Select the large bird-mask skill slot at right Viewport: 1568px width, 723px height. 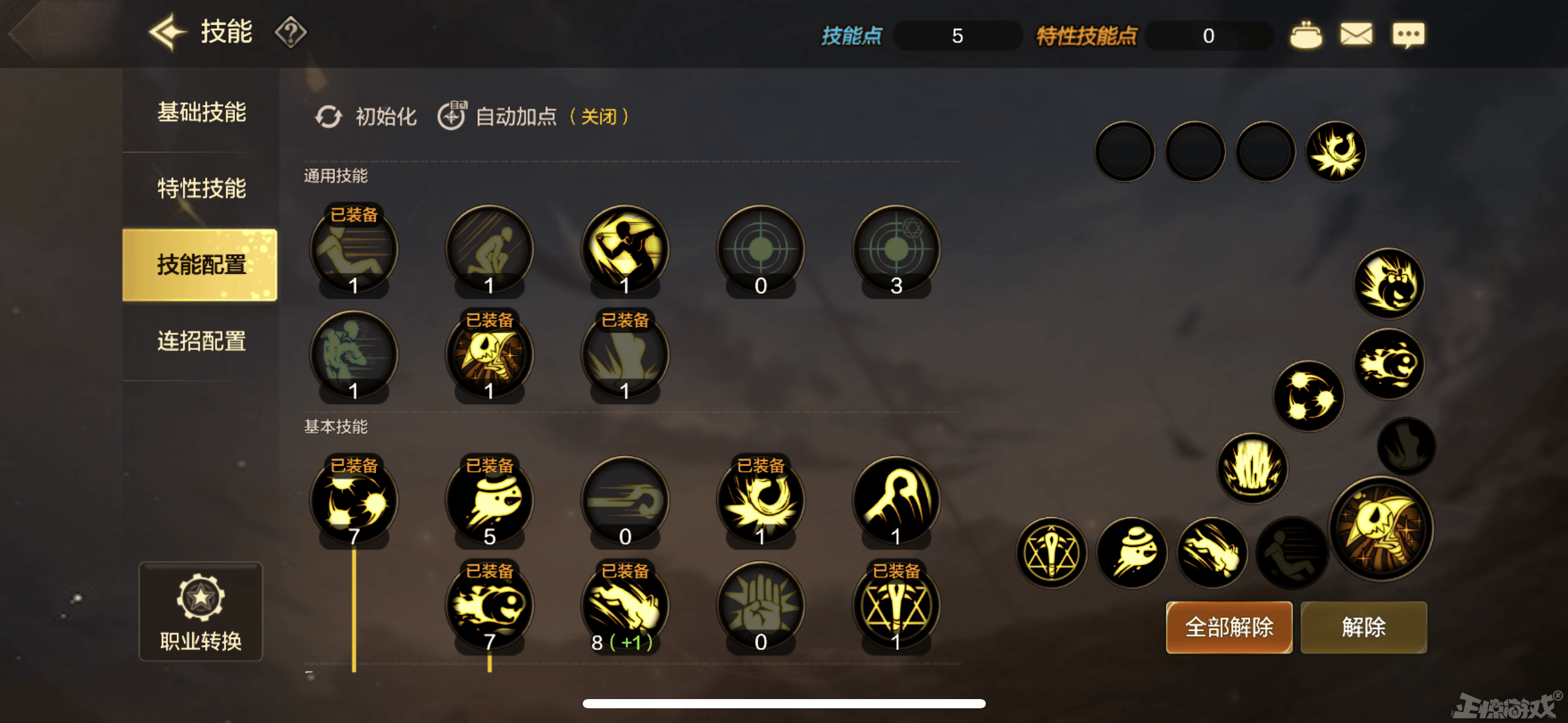[x=1381, y=529]
